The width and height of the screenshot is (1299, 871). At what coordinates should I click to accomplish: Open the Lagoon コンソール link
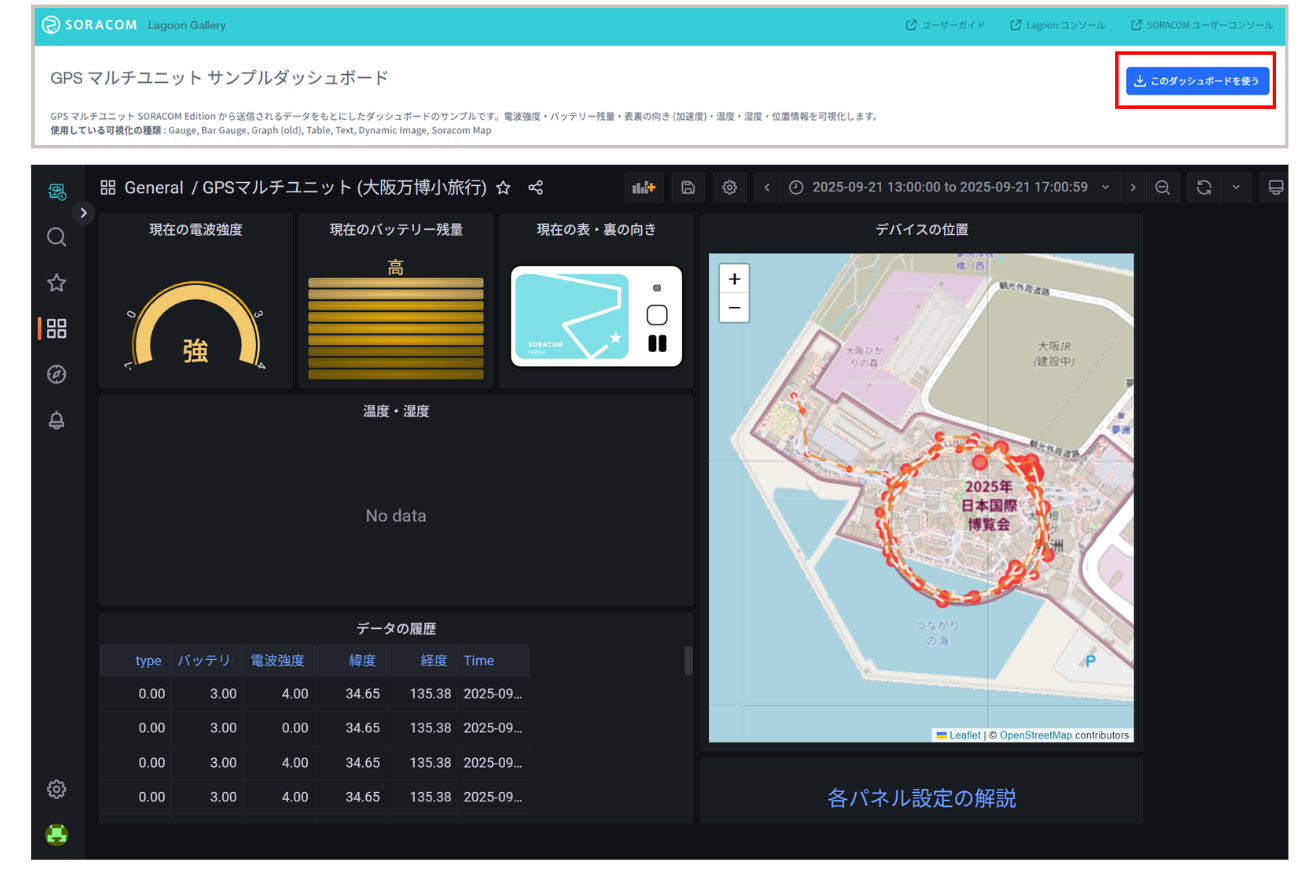pyautogui.click(x=1058, y=25)
